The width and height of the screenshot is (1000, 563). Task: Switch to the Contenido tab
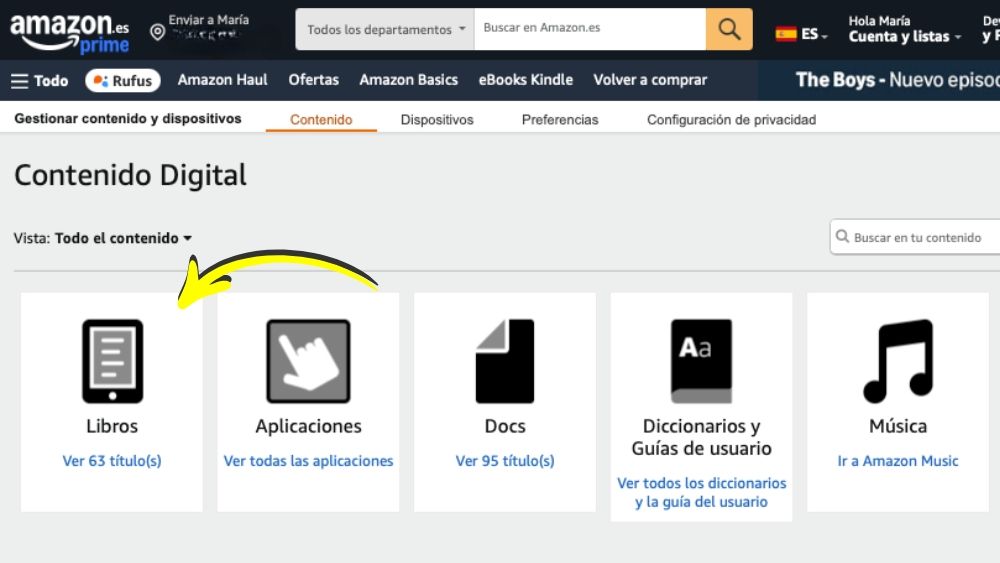pos(321,120)
